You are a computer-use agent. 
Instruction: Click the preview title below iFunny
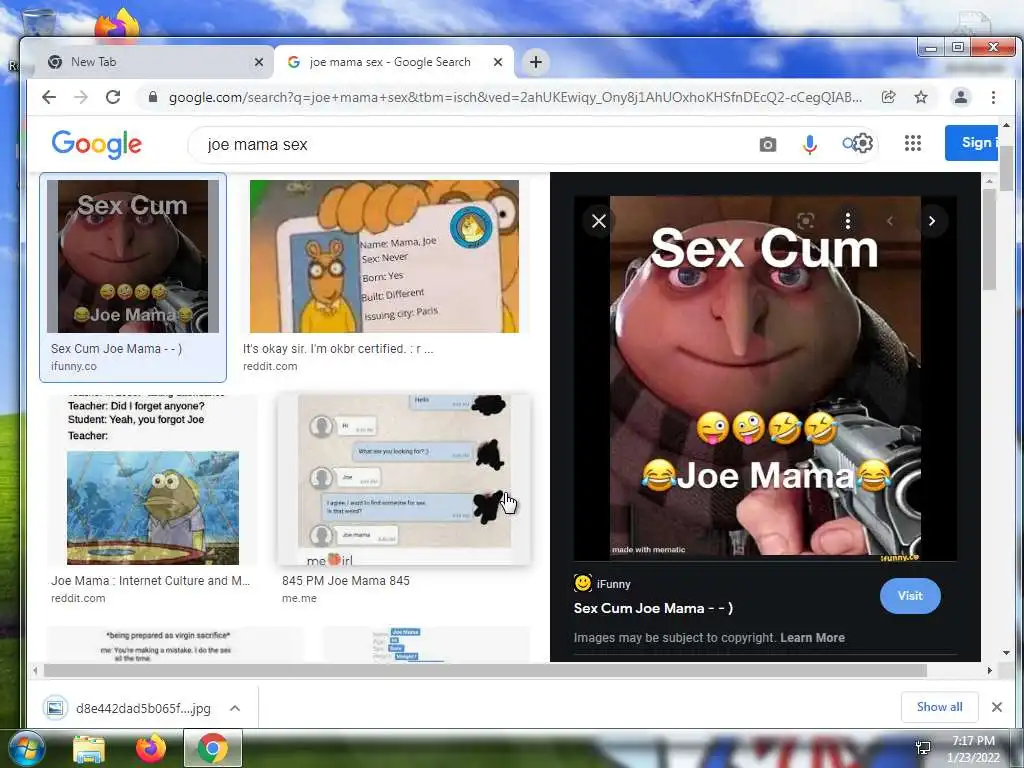pos(653,608)
